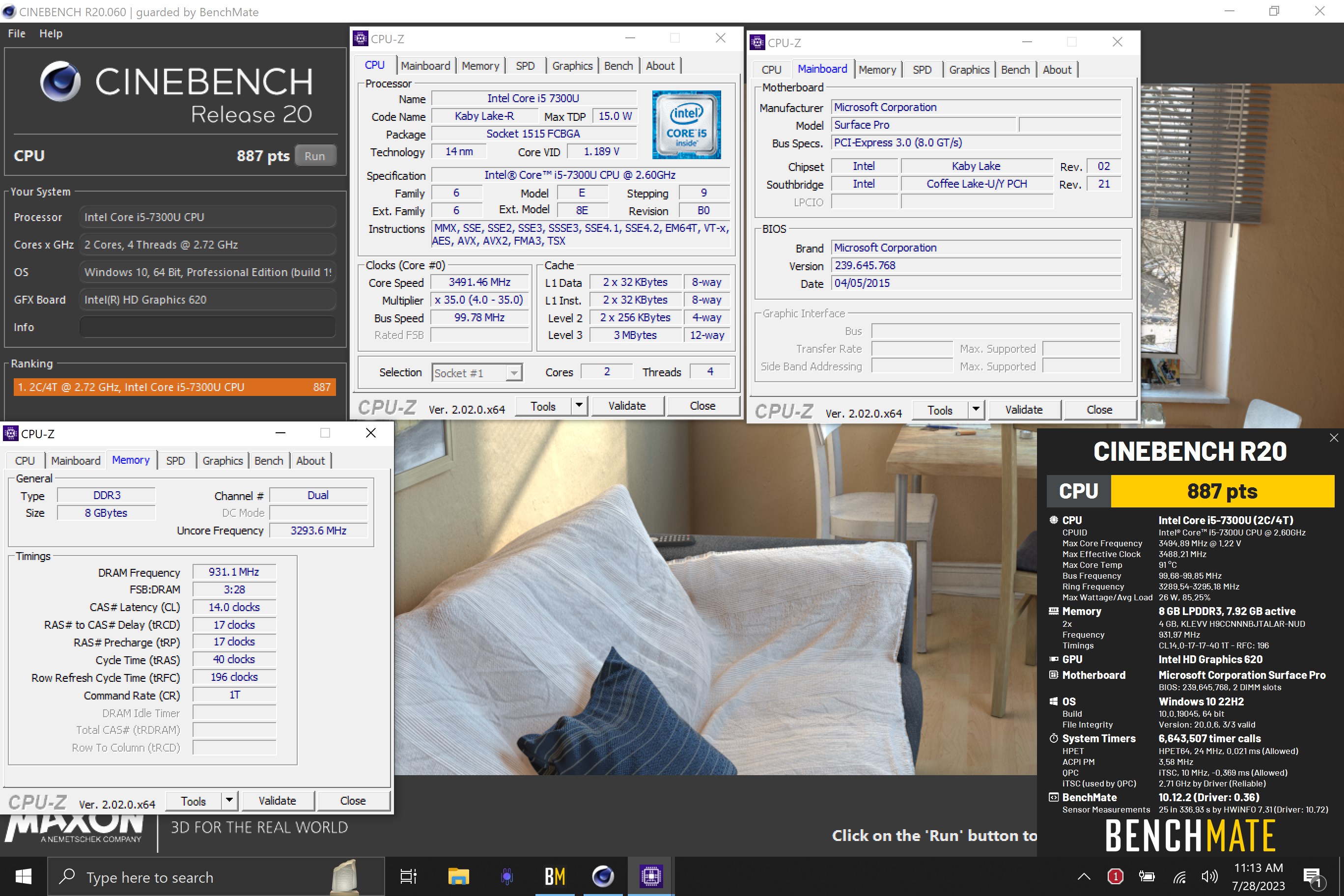This screenshot has height=896, width=1344.
Task: Open About tab in top-middle CPU-Z window
Action: click(660, 66)
